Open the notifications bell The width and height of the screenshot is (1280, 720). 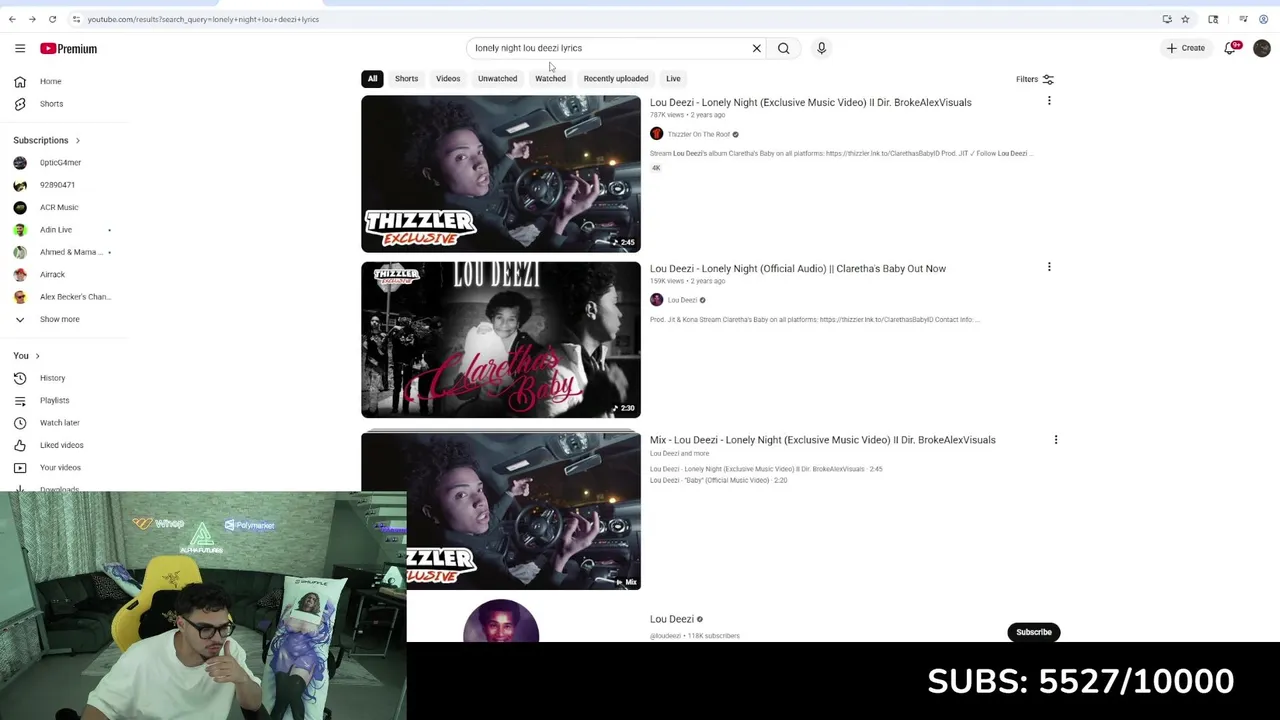1230,48
